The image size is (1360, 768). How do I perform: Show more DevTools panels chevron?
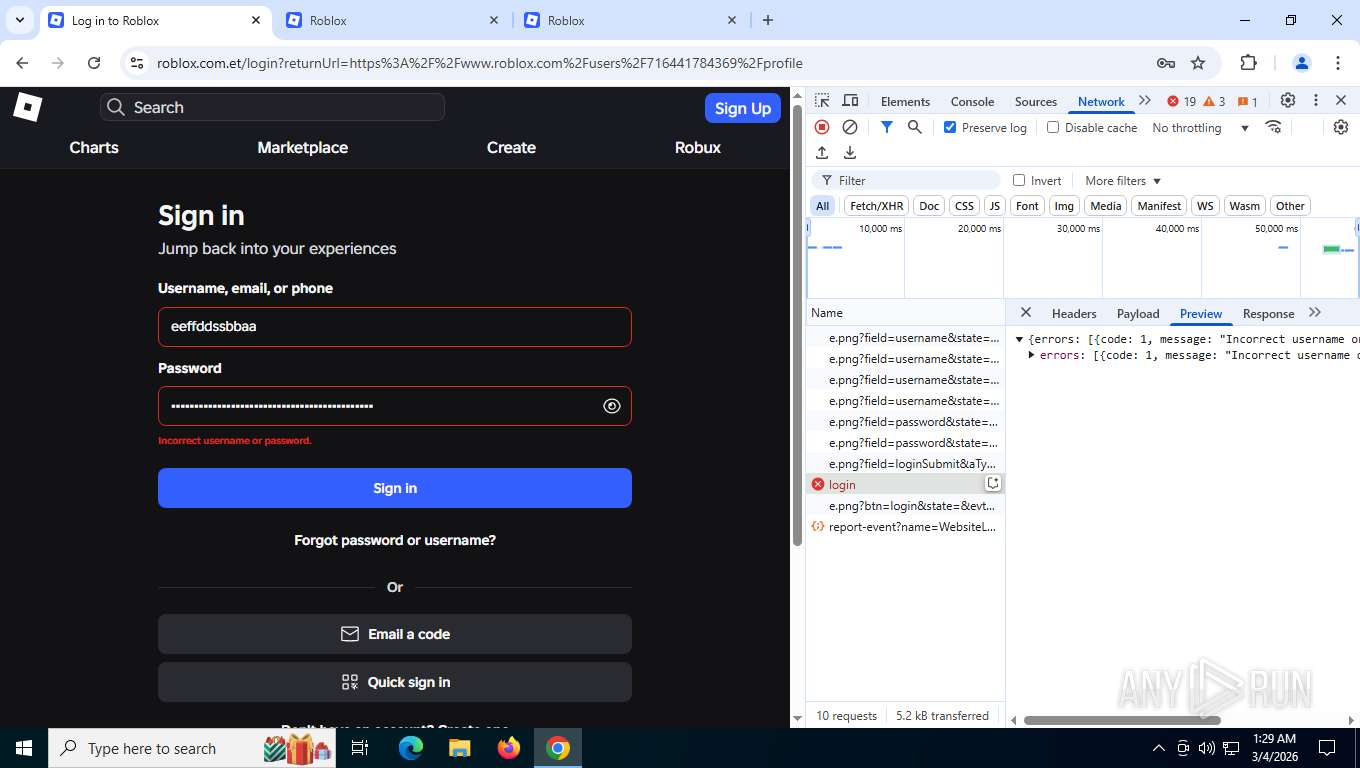[1145, 101]
